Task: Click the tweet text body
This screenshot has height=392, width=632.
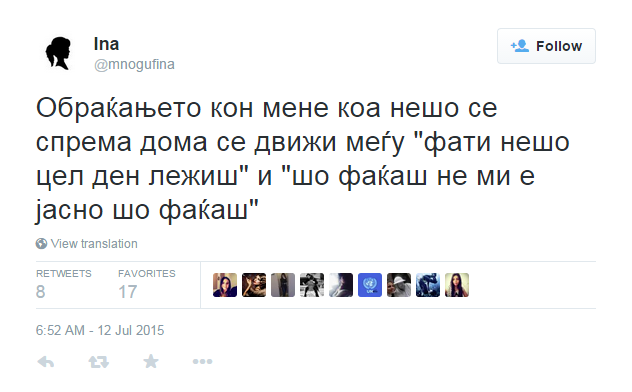Action: [302, 159]
